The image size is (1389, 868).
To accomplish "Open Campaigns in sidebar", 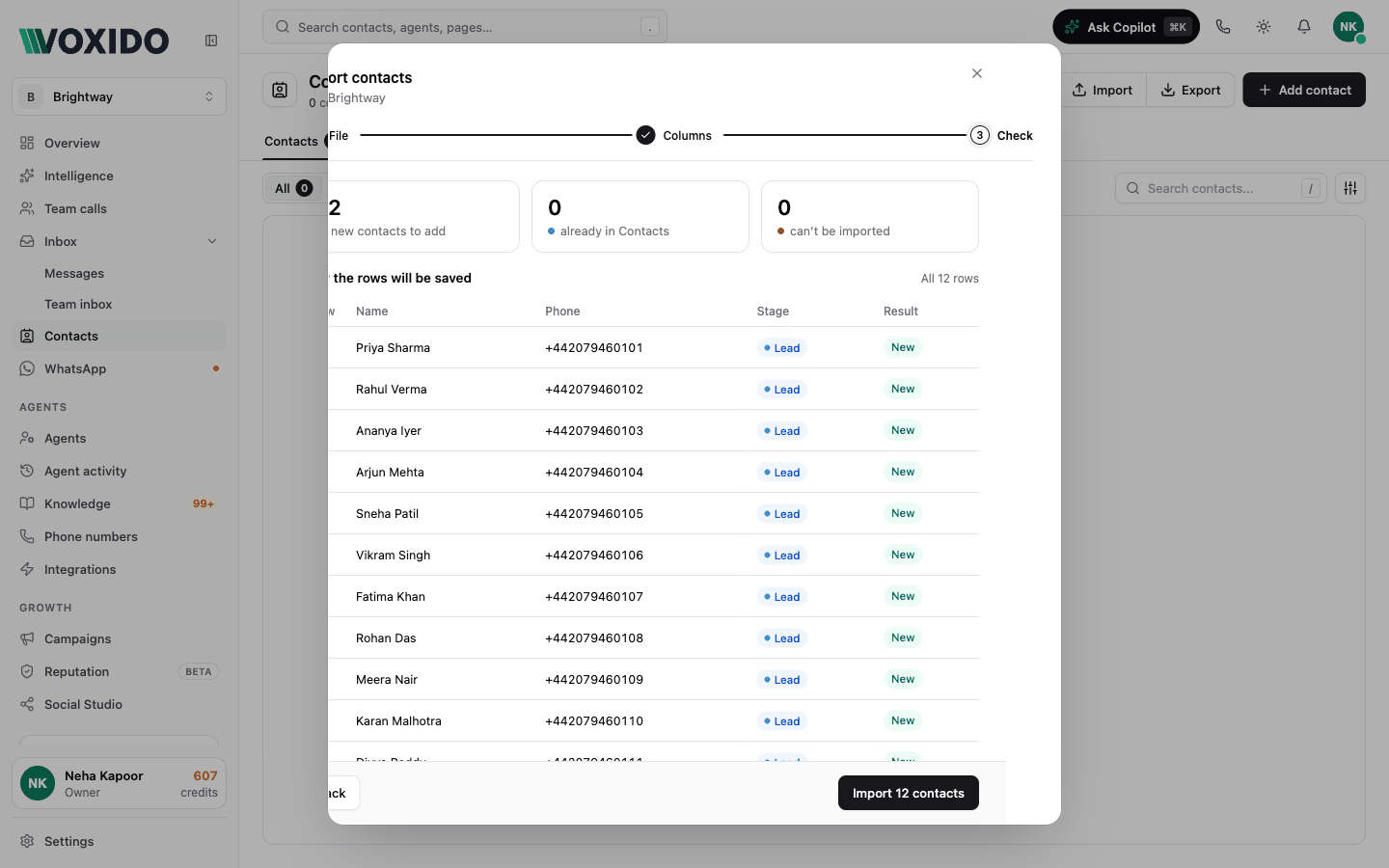I will (119, 638).
